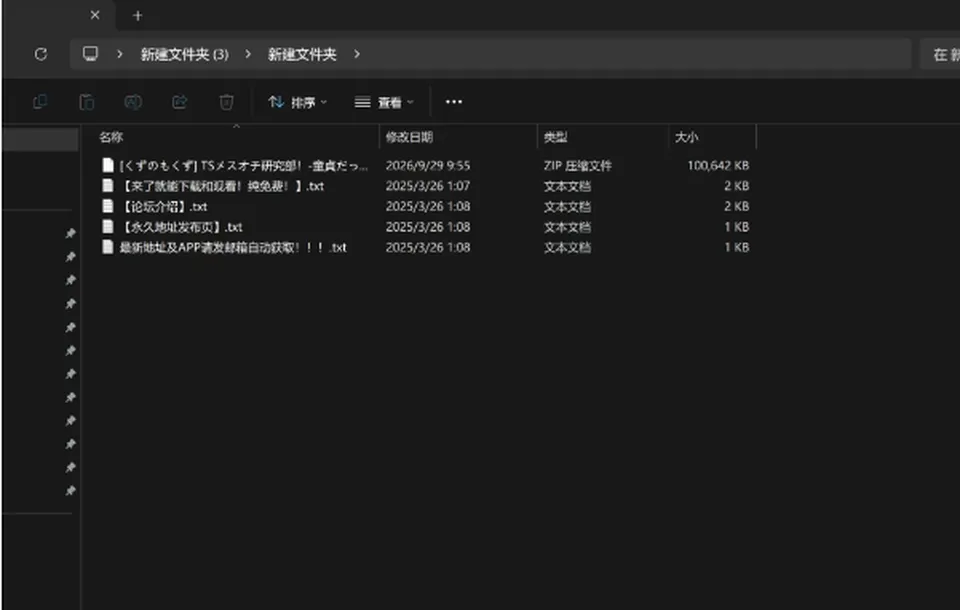
Task: Select the 最新地址及APP请发邮箱自动获取 txt file name
Action: pyautogui.click(x=233, y=247)
